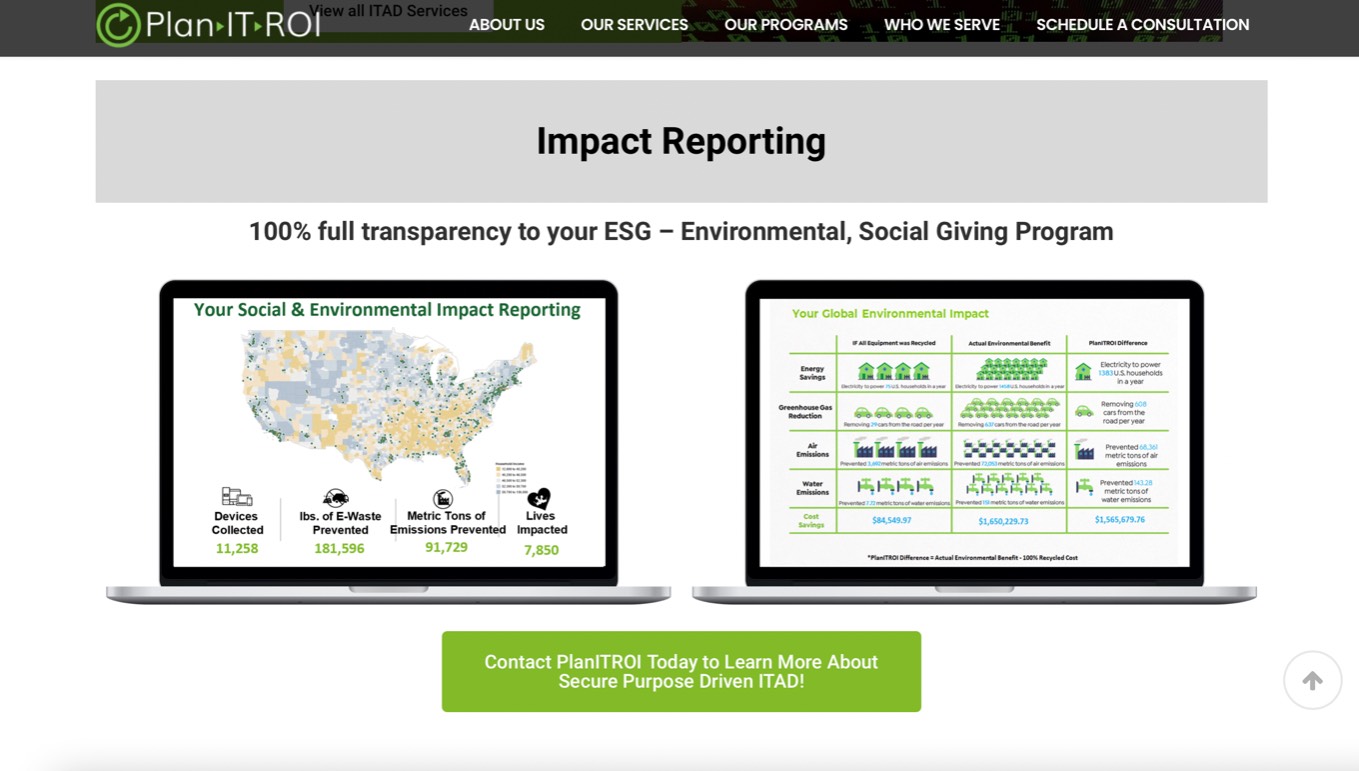Select the $1,565,679.76 difference value

[x=1120, y=520]
